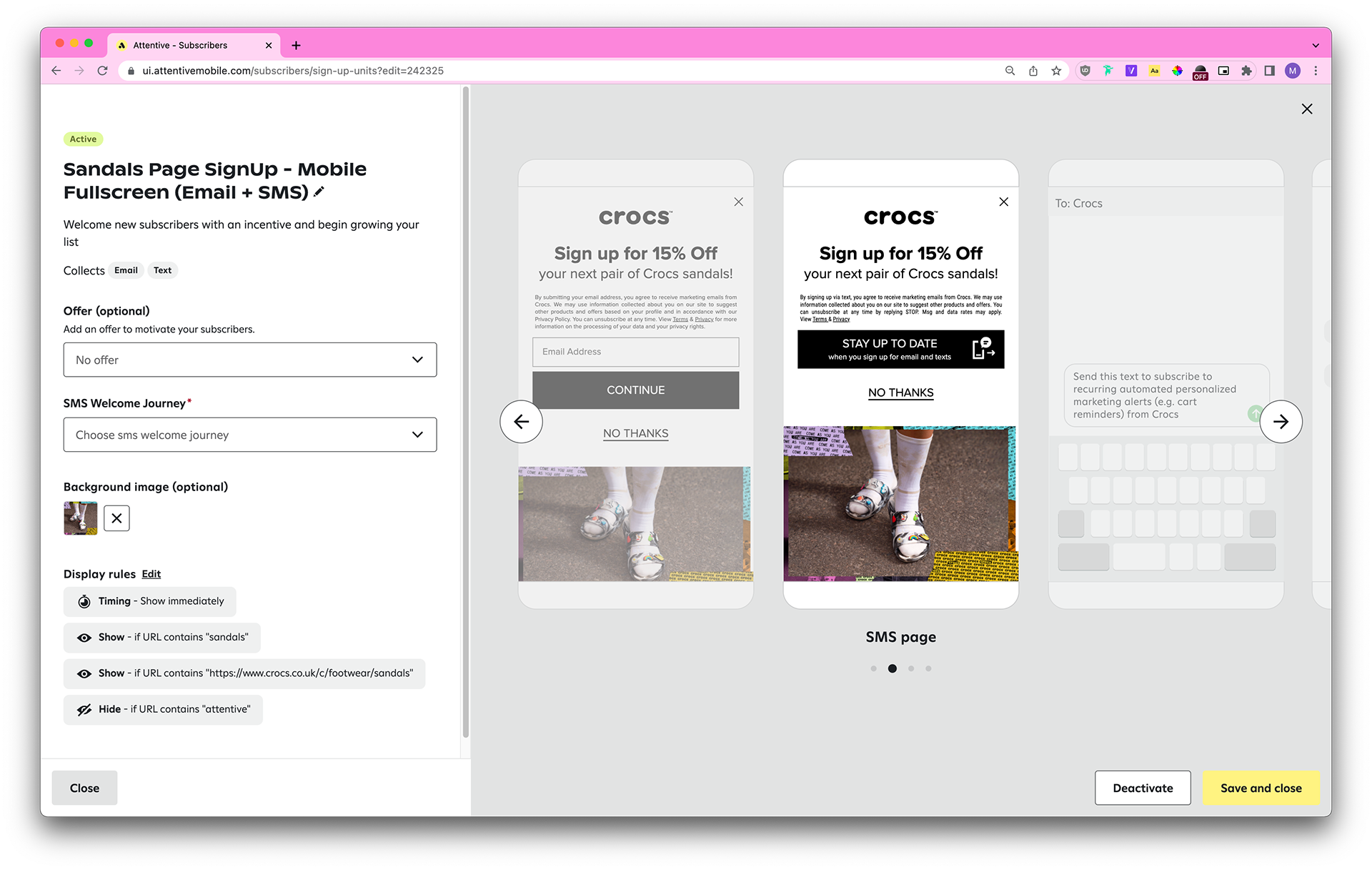This screenshot has height=870, width=1372.
Task: Select the first carousel pagination dot
Action: pos(873,668)
